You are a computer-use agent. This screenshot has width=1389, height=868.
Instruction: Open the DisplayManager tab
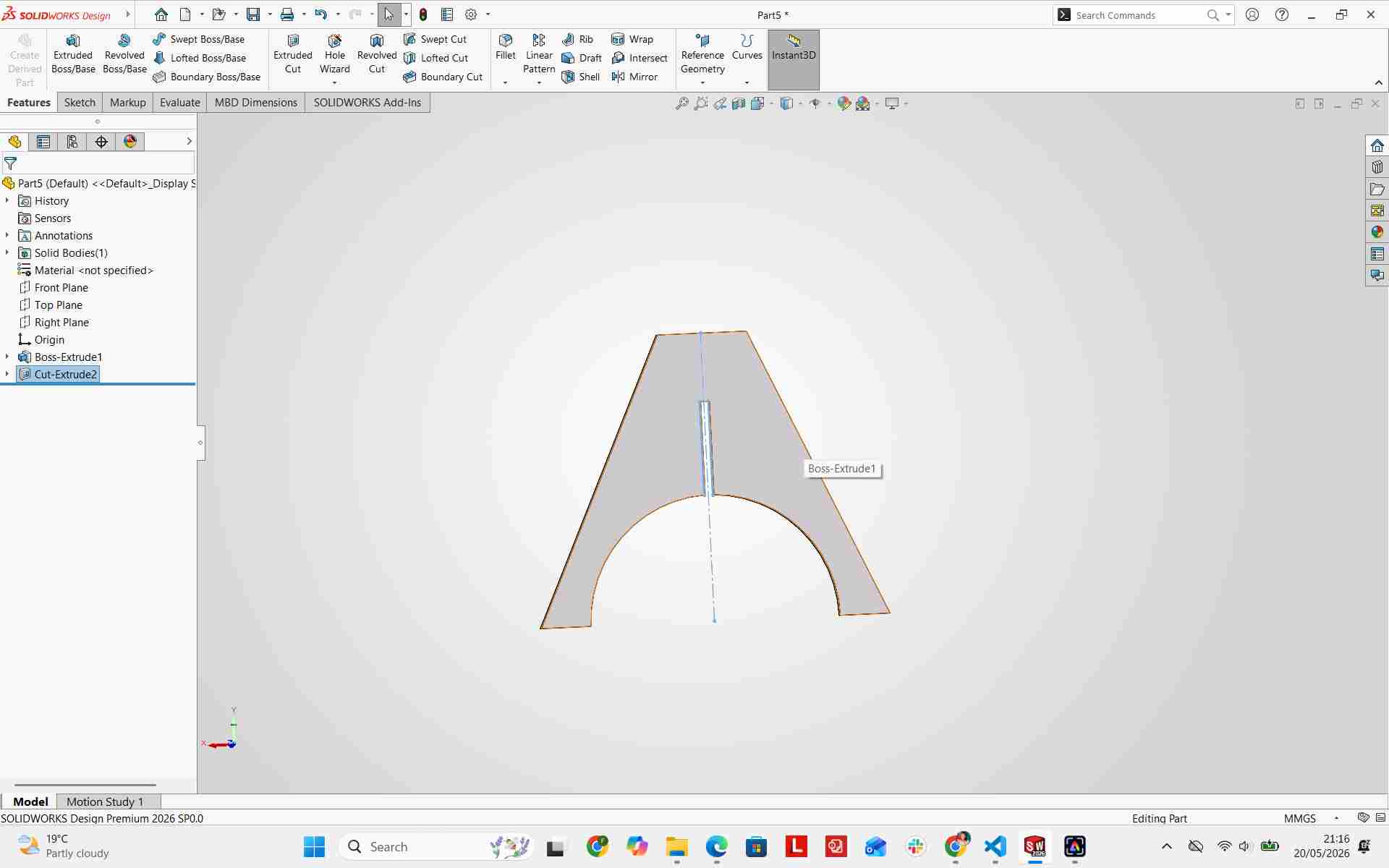pyautogui.click(x=130, y=142)
